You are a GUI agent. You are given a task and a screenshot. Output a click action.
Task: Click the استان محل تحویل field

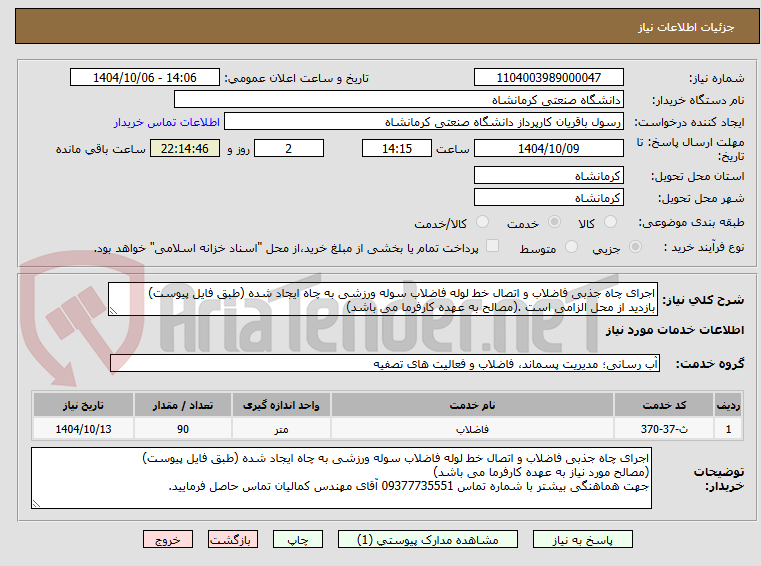tap(548, 175)
